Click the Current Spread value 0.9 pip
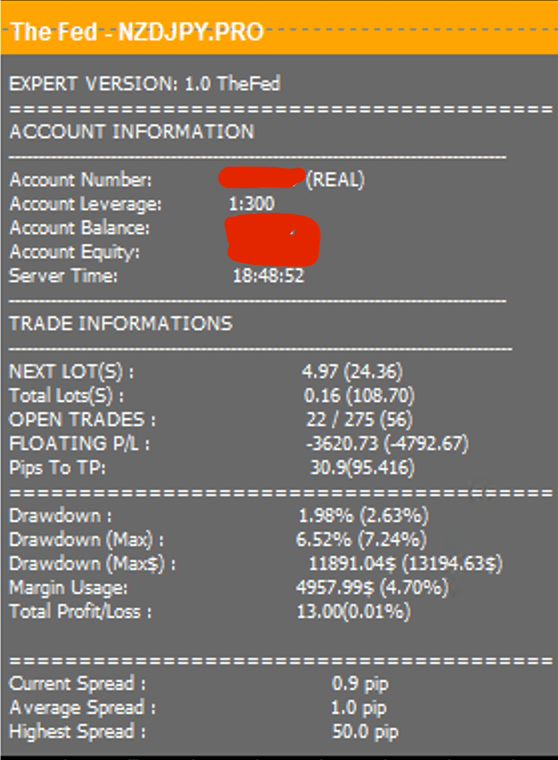The height and width of the screenshot is (760, 558). point(360,684)
